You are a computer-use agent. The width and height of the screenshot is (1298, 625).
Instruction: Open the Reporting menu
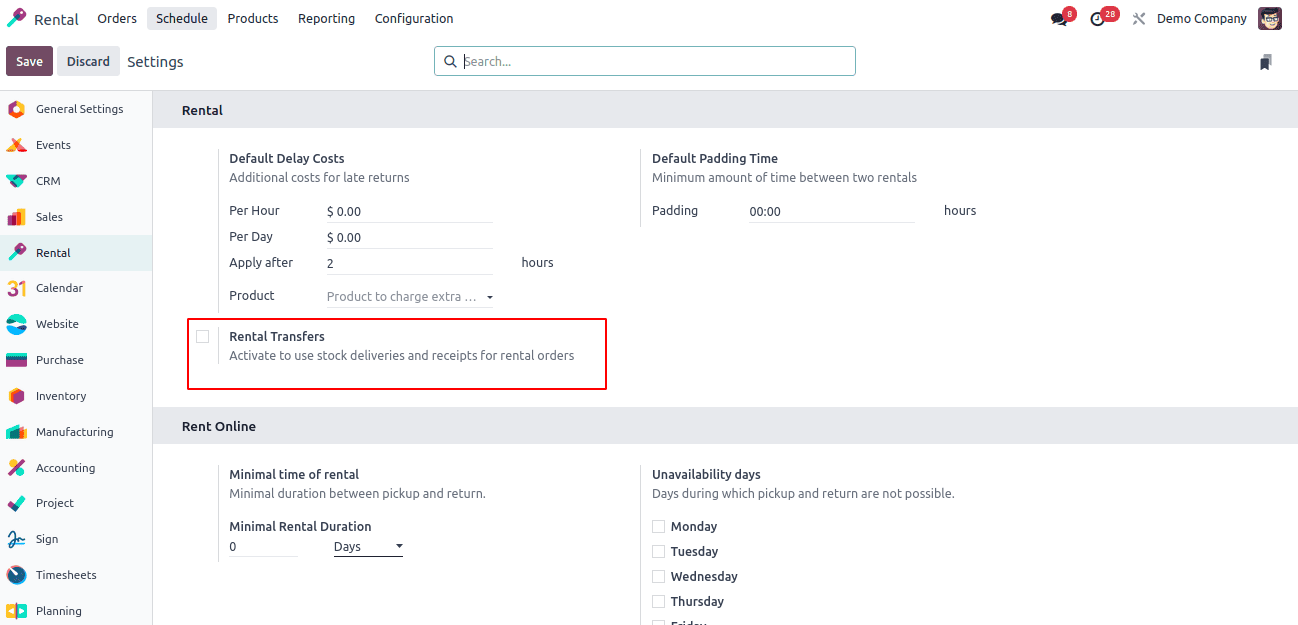[x=326, y=18]
